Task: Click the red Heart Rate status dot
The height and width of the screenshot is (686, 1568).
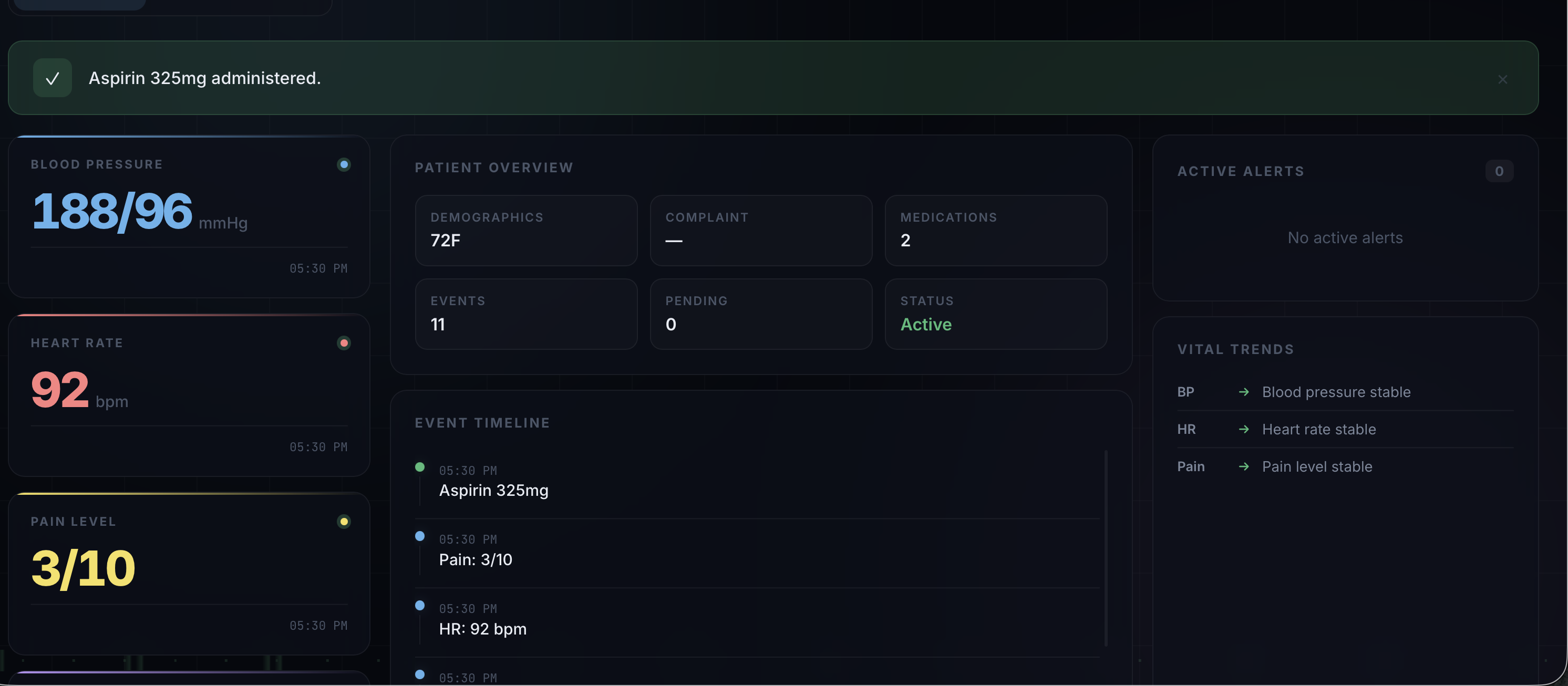Action: pyautogui.click(x=344, y=342)
